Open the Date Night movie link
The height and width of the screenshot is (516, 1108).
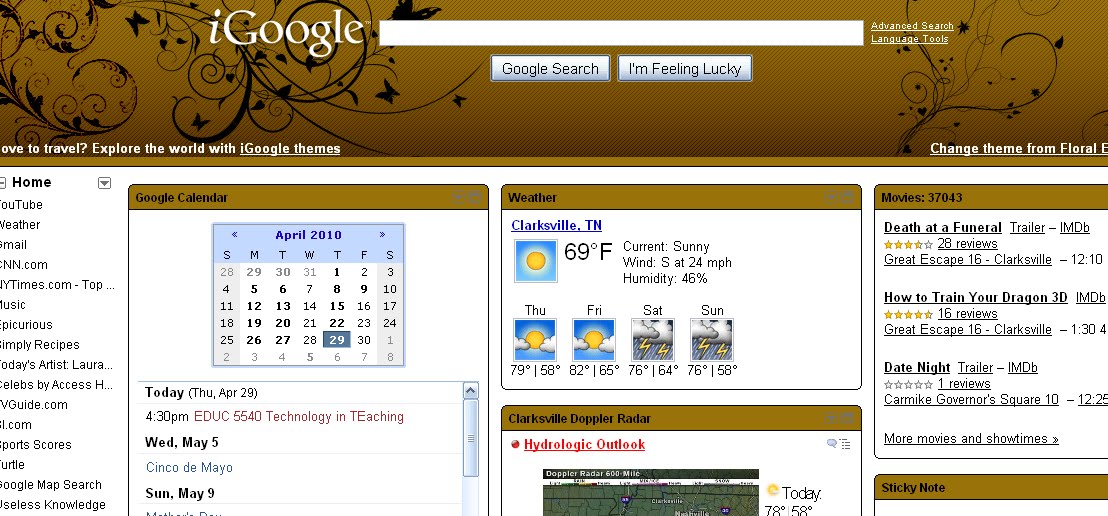[917, 368]
